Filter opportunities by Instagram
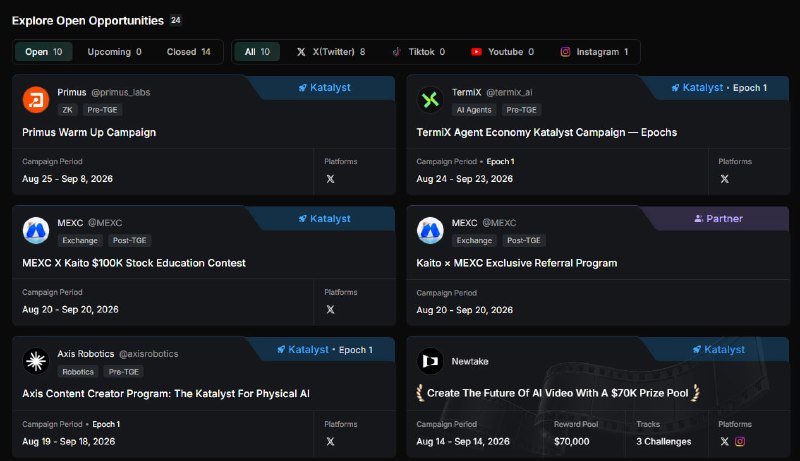The image size is (800, 461). 594,52
